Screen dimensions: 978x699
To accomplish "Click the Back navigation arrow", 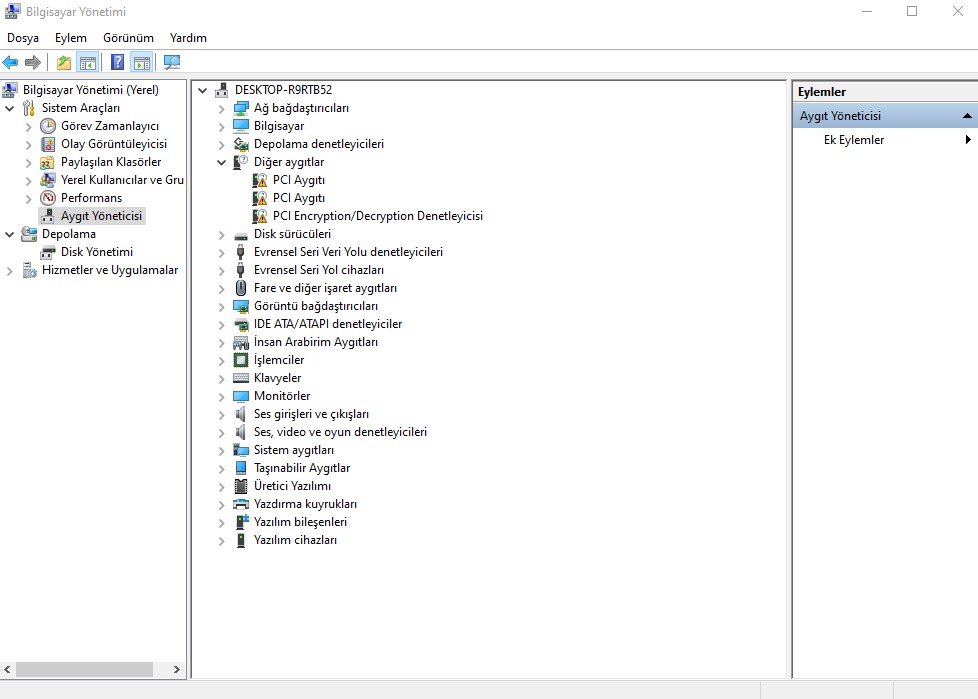I will pyautogui.click(x=10, y=61).
